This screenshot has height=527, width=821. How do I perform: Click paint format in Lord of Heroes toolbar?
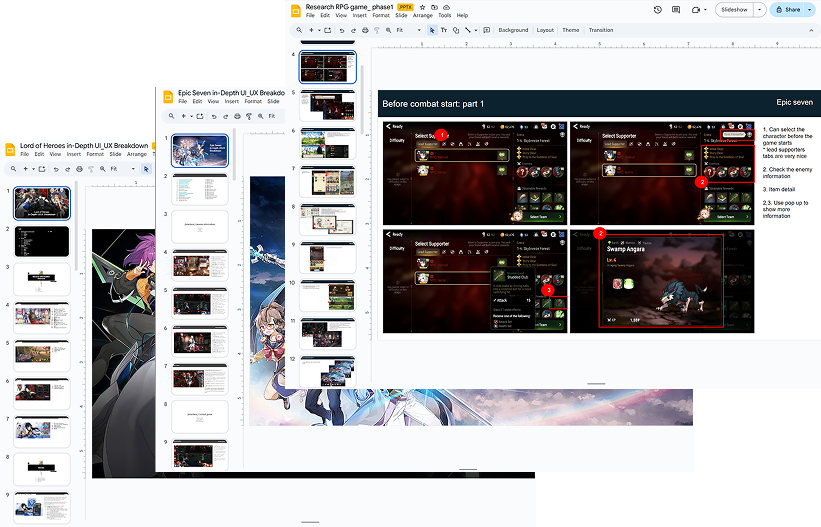click(92, 169)
